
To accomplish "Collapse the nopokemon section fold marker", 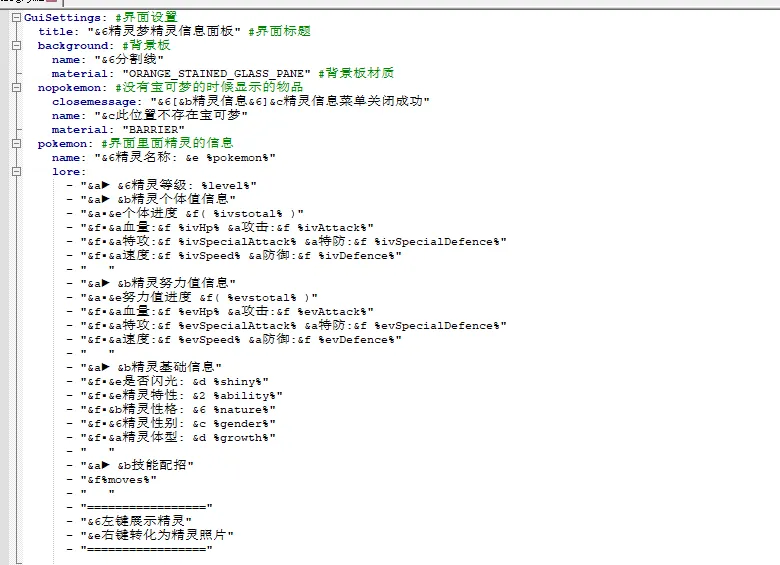I will pyautogui.click(x=16, y=88).
